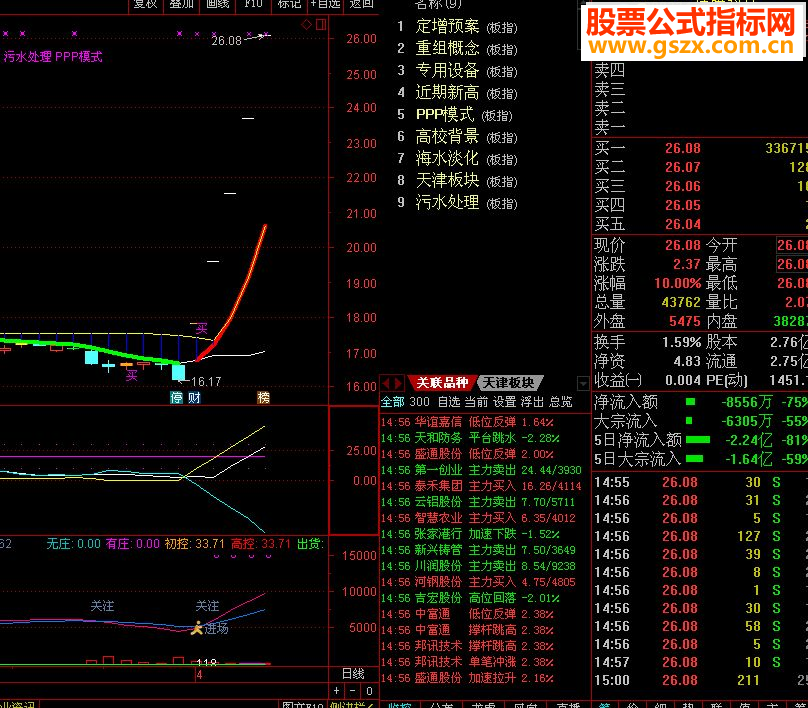Viewport: 808px width, 708px height.
Task: Click the 榜 marker under the chart
Action: coord(263,397)
